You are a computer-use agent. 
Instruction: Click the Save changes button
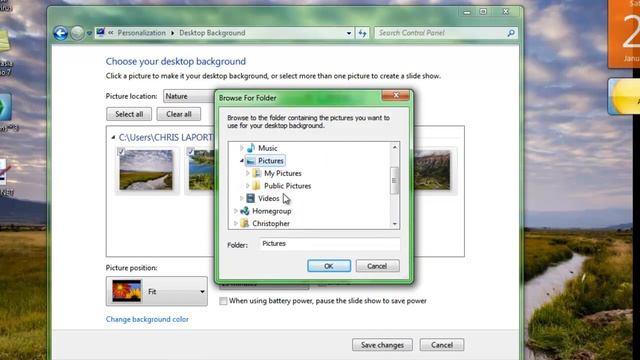382,345
